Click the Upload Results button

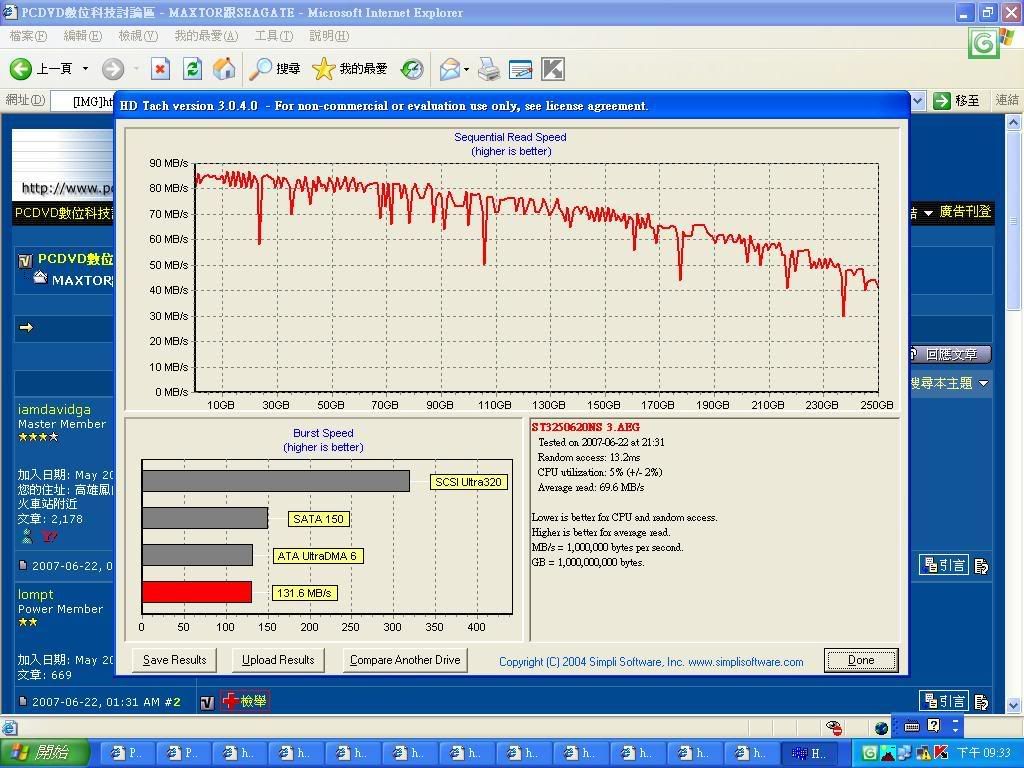(278, 660)
